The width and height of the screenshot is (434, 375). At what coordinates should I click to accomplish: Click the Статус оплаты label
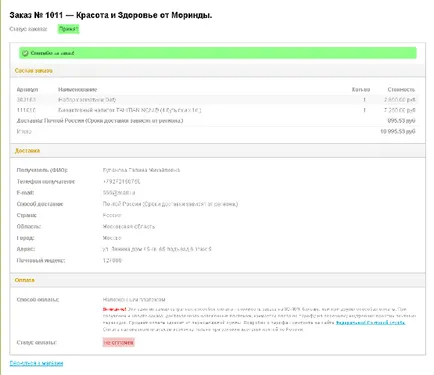point(37,342)
